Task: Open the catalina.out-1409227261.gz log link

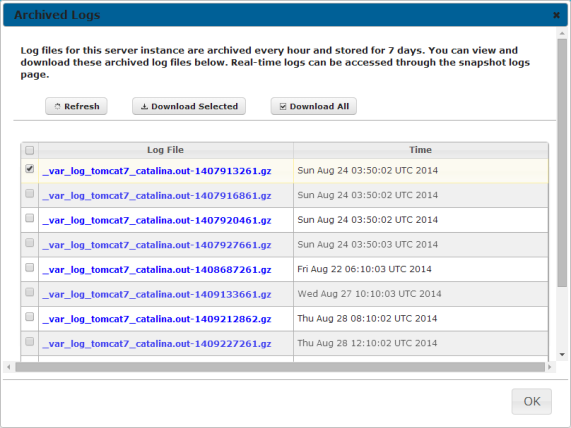Action: coord(157,344)
